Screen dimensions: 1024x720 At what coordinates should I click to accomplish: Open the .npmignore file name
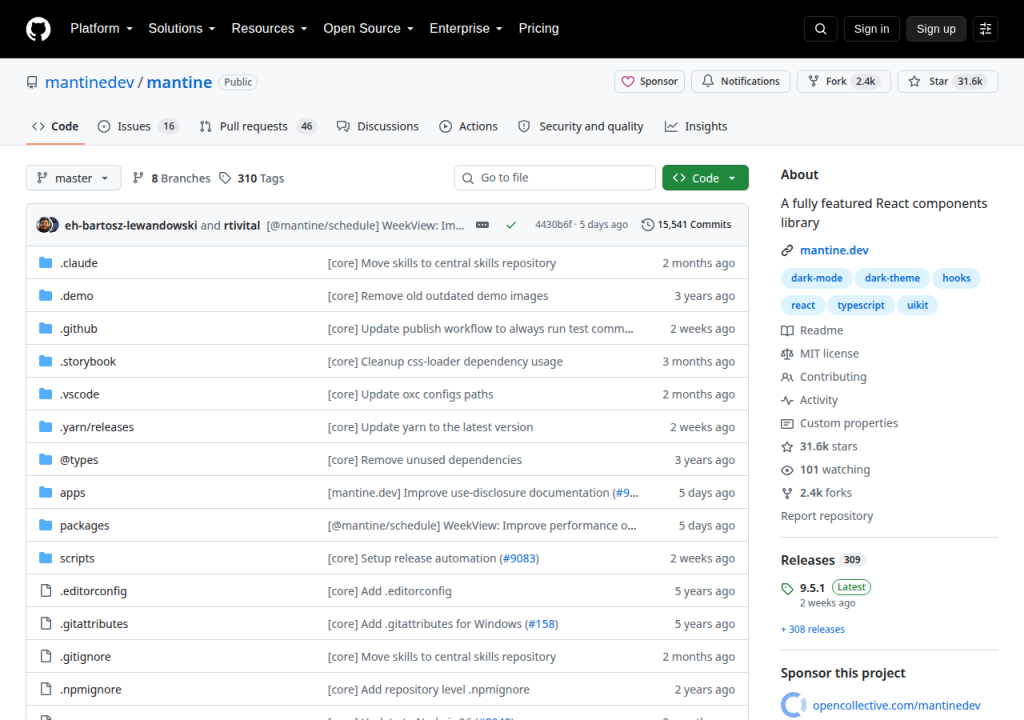pyautogui.click(x=90, y=689)
